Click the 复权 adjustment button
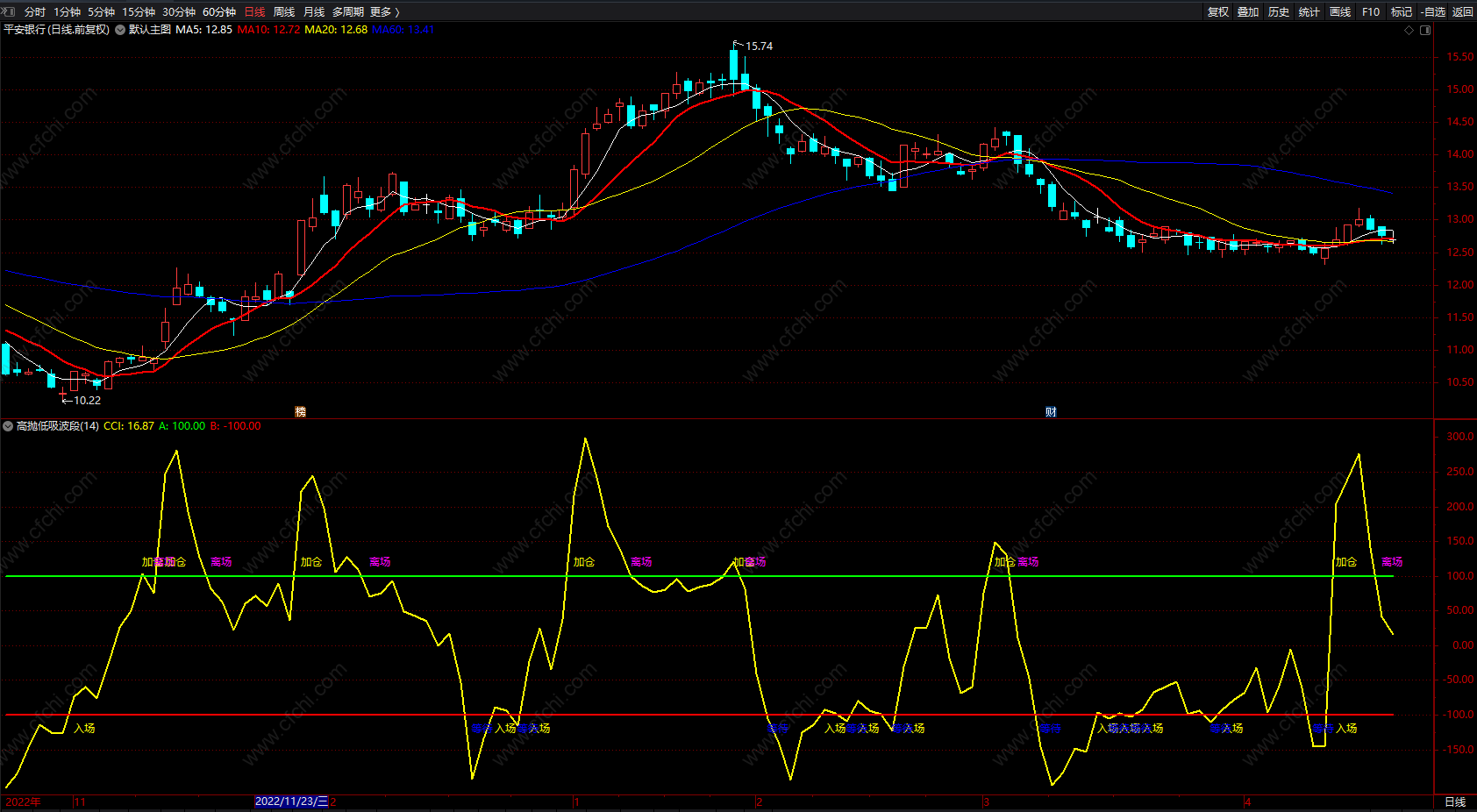This screenshot has height=812, width=1477. pyautogui.click(x=1218, y=11)
